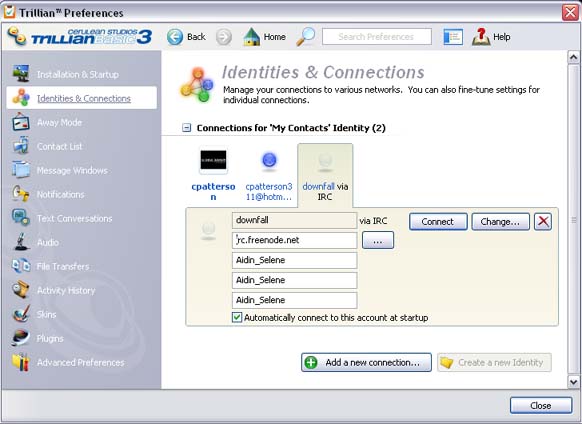Click the second Aidin_Selene nickname field
This screenshot has height=424, width=582.
coord(294,280)
